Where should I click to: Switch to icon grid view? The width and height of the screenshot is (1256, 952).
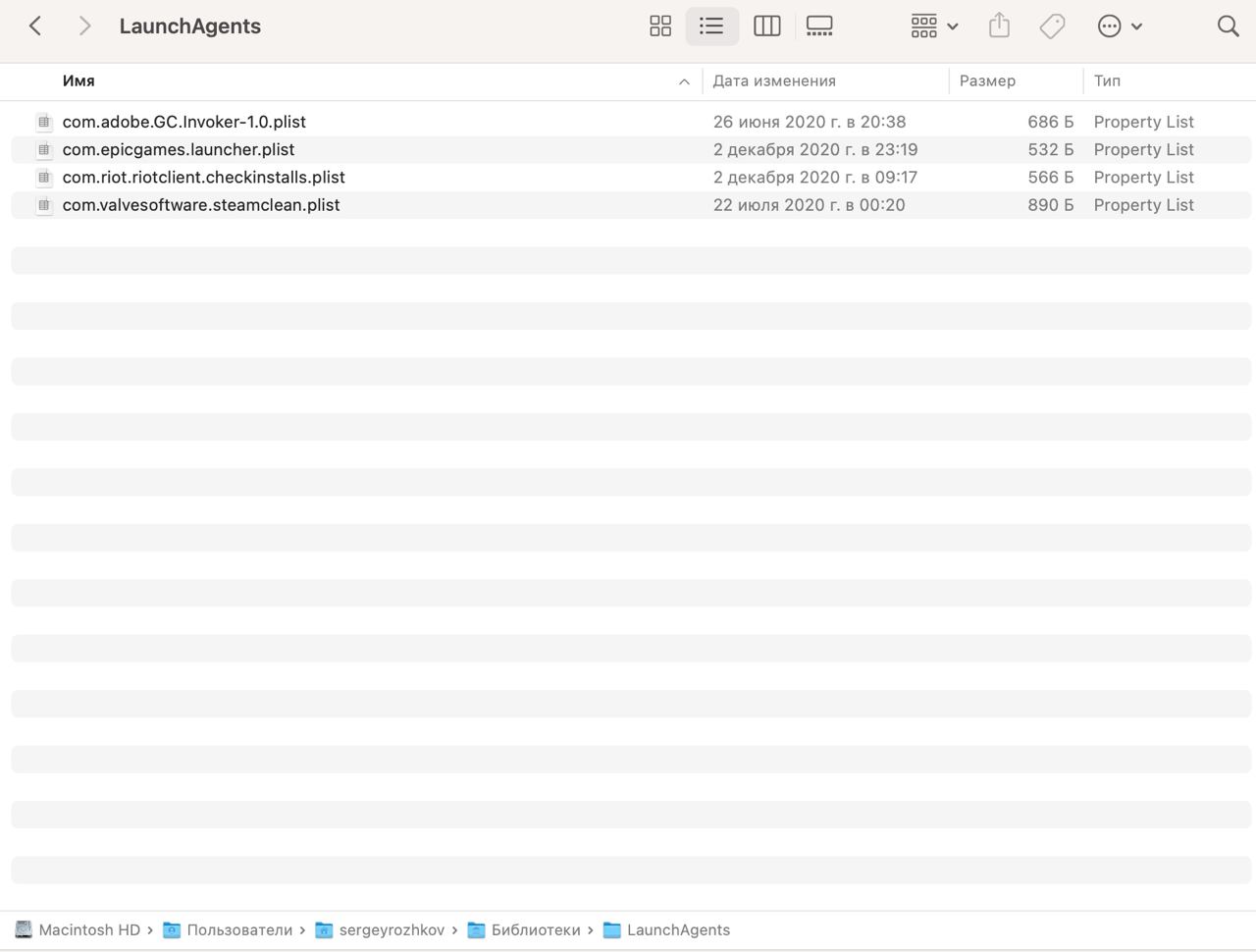[x=660, y=26]
